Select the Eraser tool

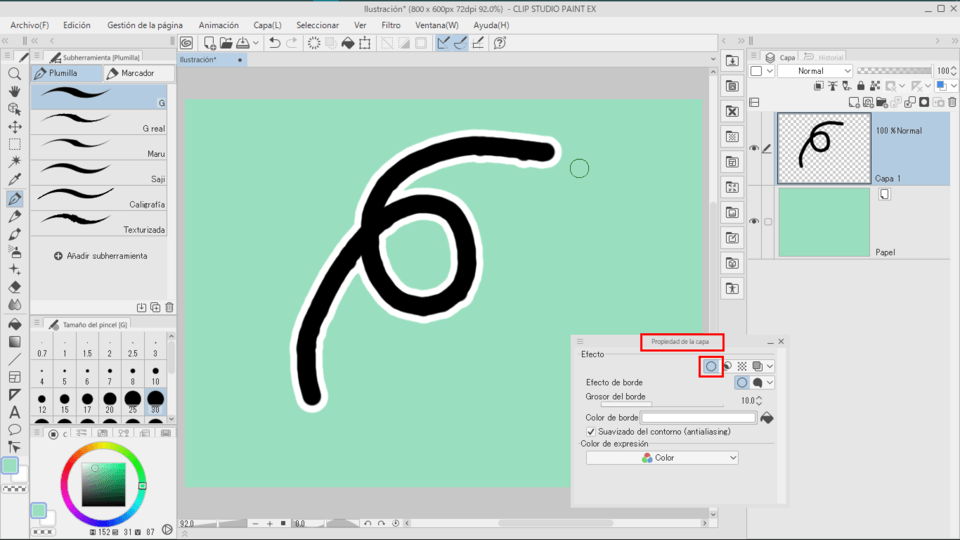(15, 287)
